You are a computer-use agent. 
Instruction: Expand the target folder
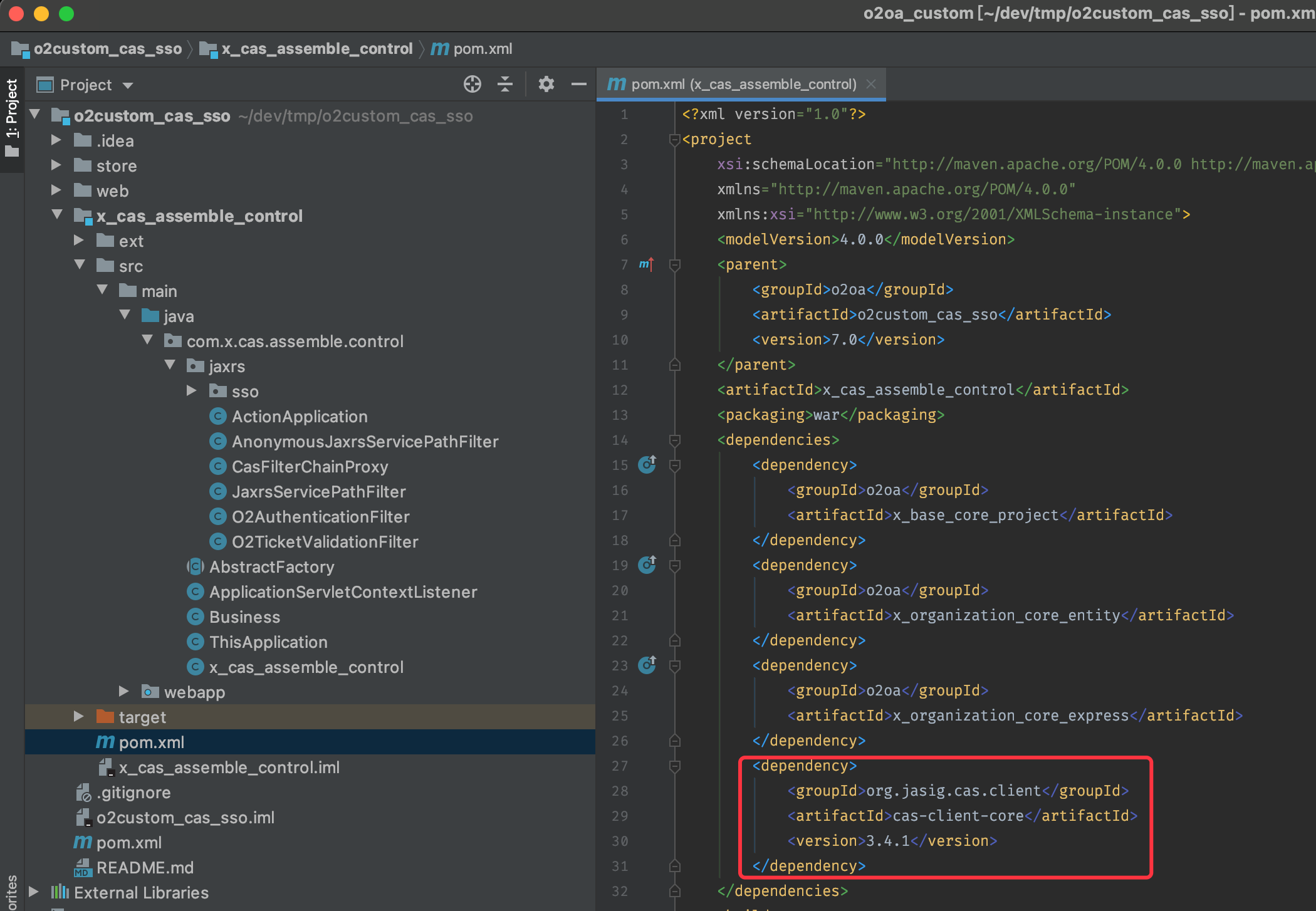[79, 716]
